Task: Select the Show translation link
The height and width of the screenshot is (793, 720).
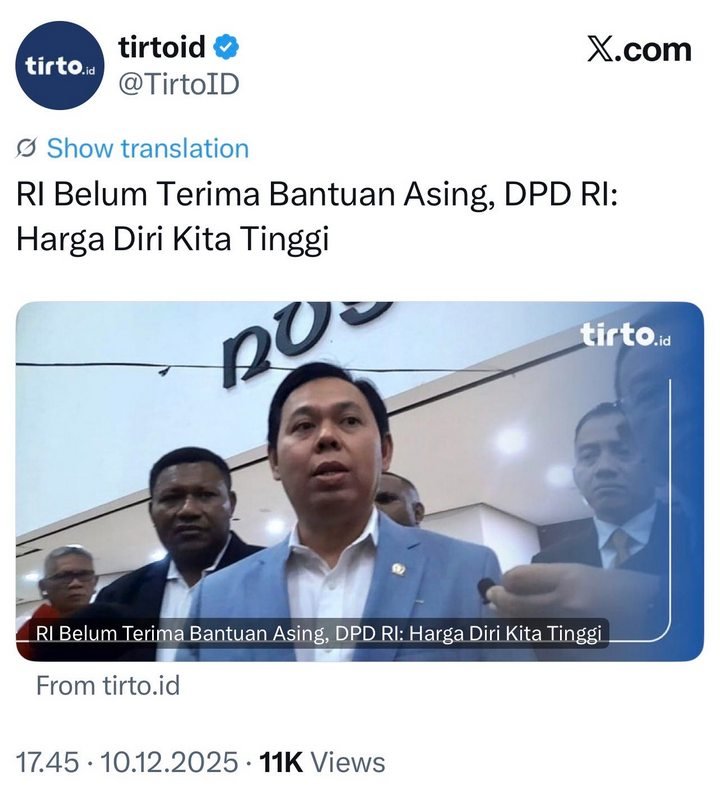Action: 148,149
